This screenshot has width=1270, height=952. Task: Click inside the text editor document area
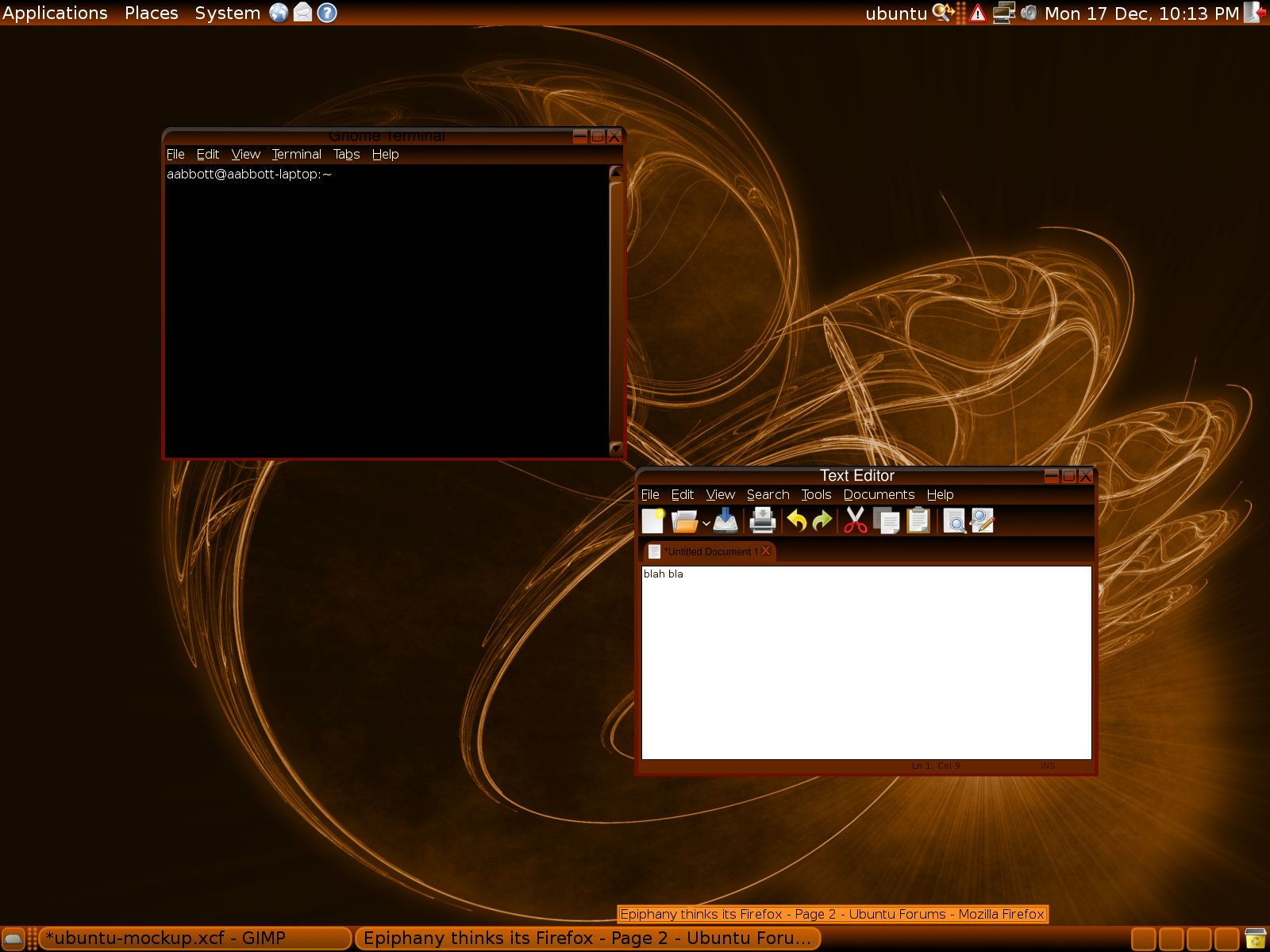865,662
